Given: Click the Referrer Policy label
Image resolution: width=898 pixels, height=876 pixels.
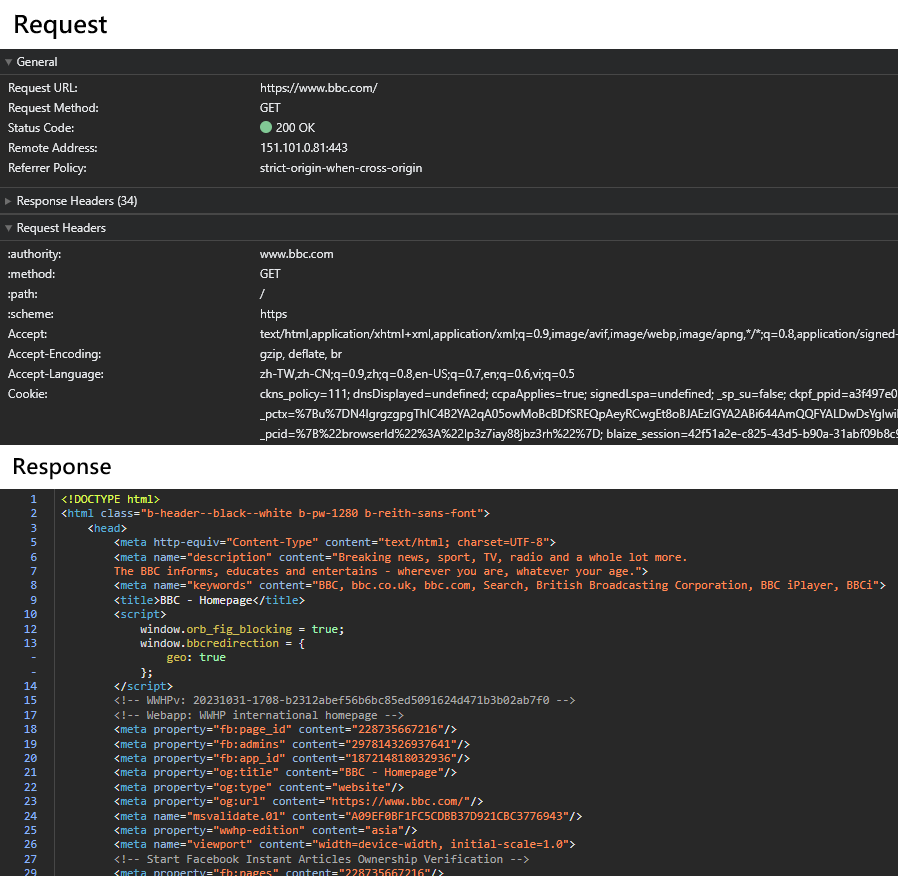Looking at the screenshot, I should 47,168.
